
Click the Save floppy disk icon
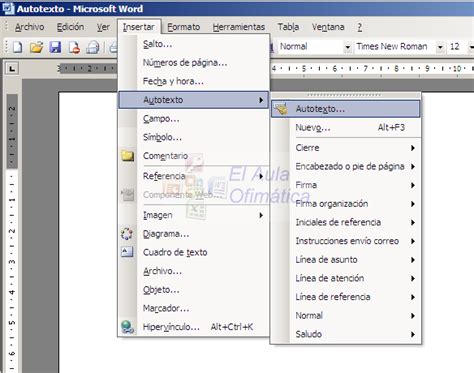pyautogui.click(x=55, y=47)
